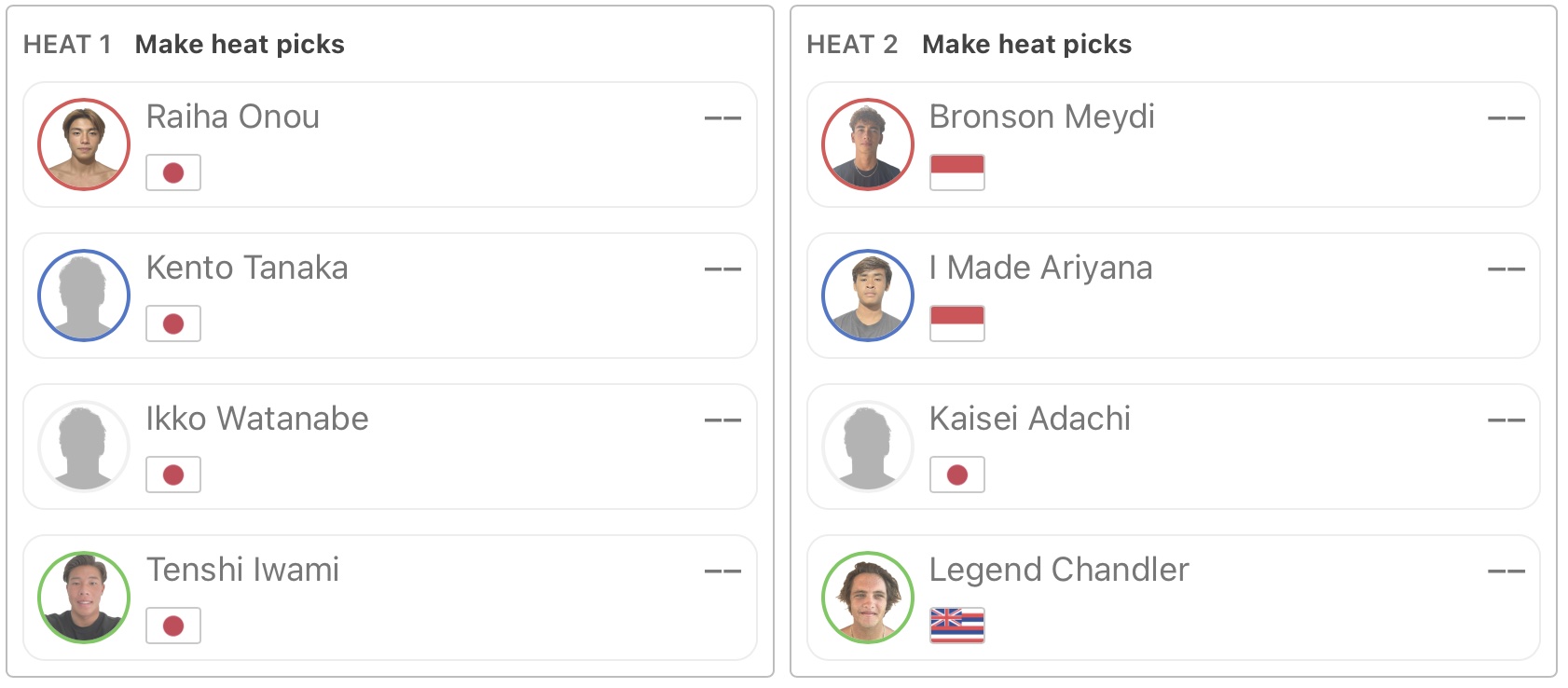The image size is (1568, 688).
Task: Click the Japan flag under Tenshi Iwami
Action: [173, 626]
